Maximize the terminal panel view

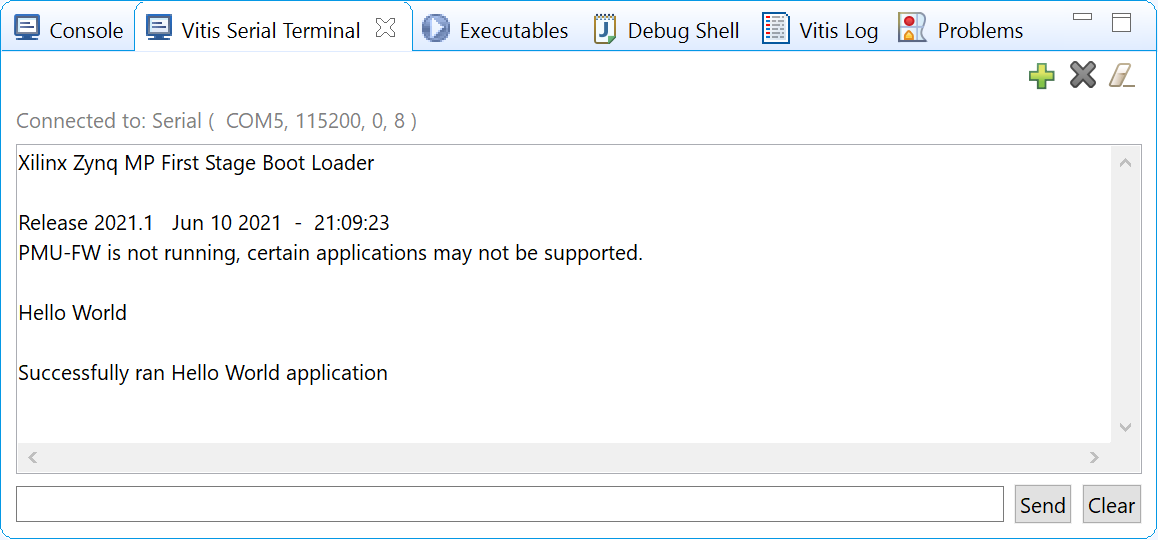1121,23
